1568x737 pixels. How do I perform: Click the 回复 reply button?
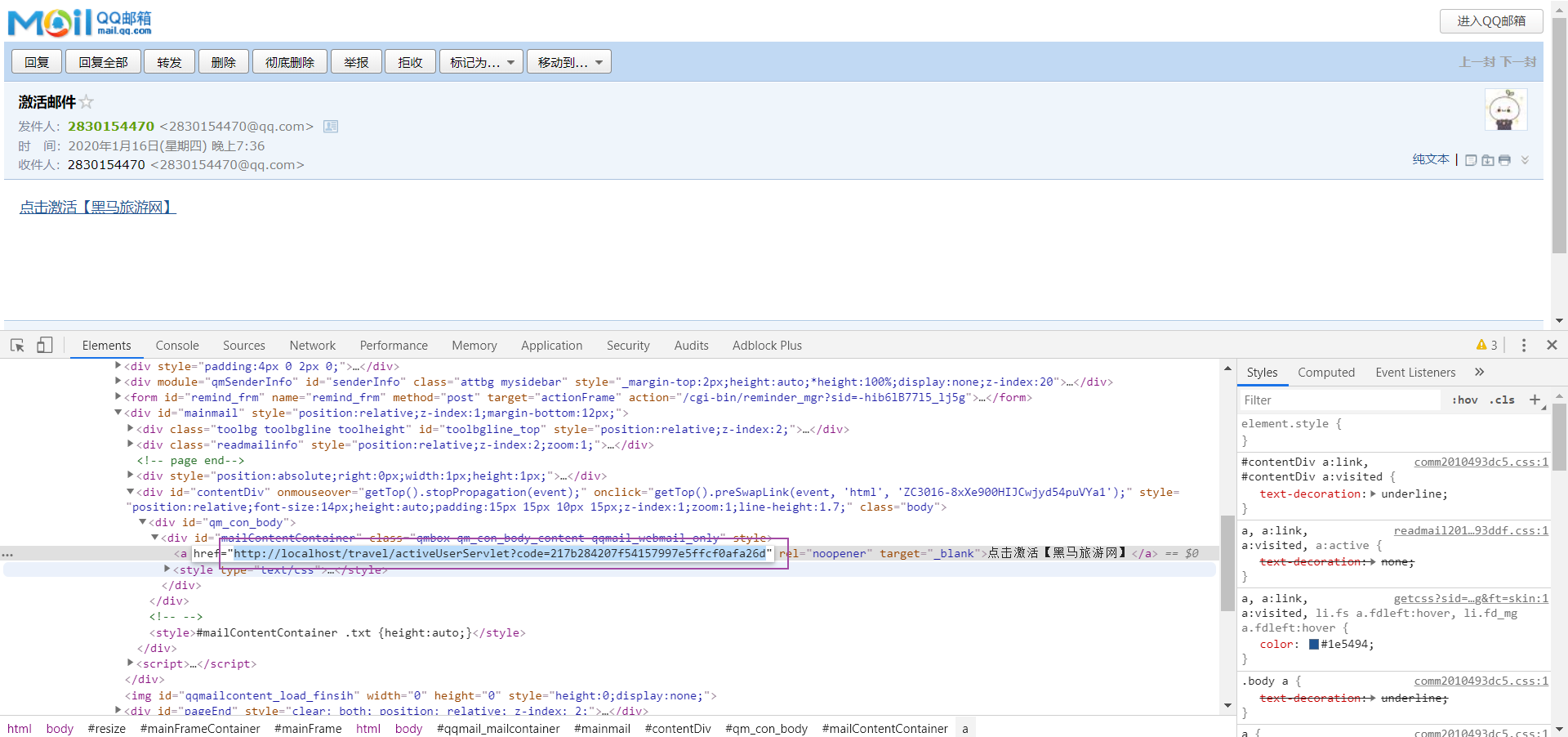[x=37, y=62]
